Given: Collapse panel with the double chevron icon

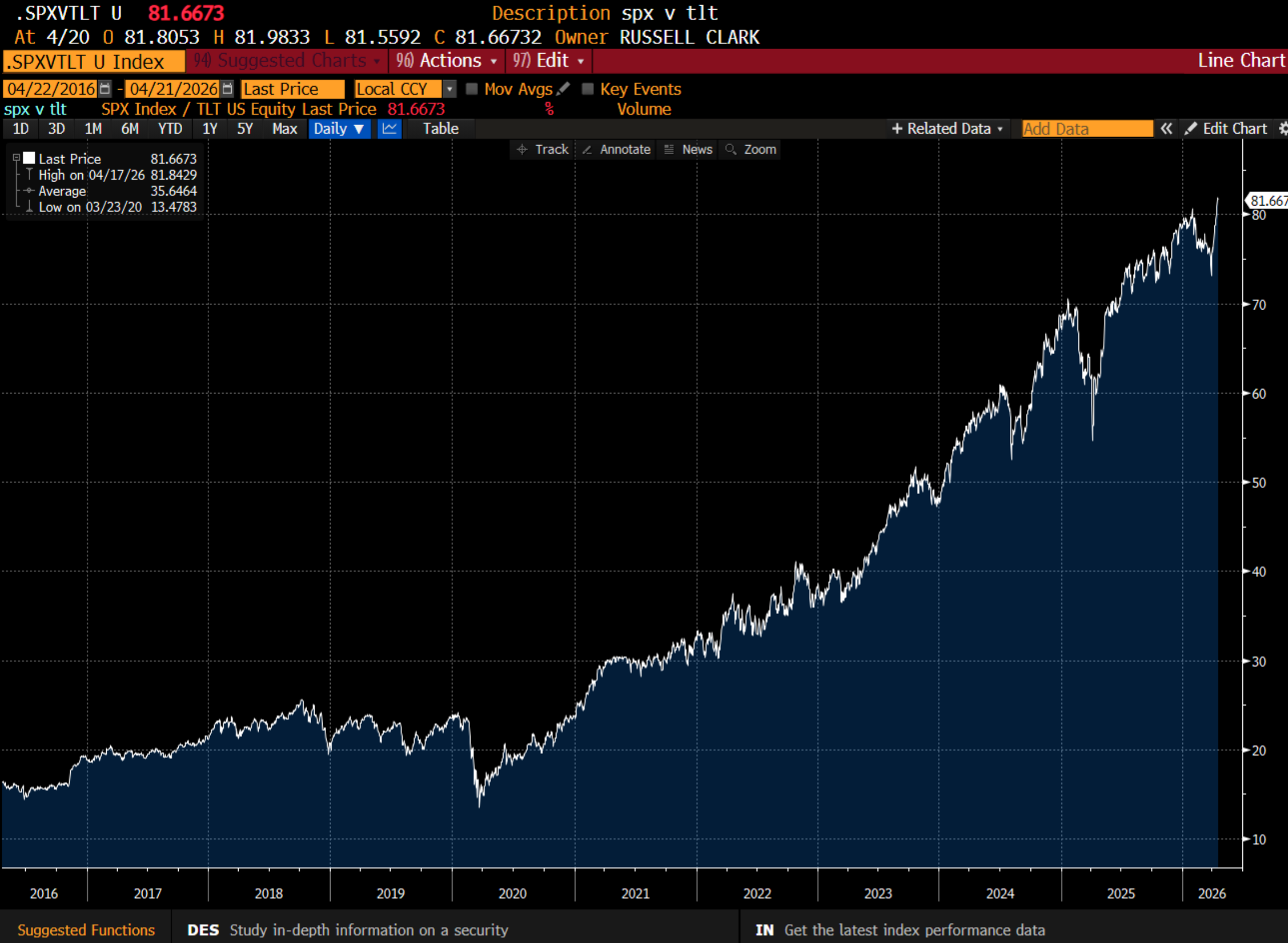Looking at the screenshot, I should pyautogui.click(x=1166, y=129).
